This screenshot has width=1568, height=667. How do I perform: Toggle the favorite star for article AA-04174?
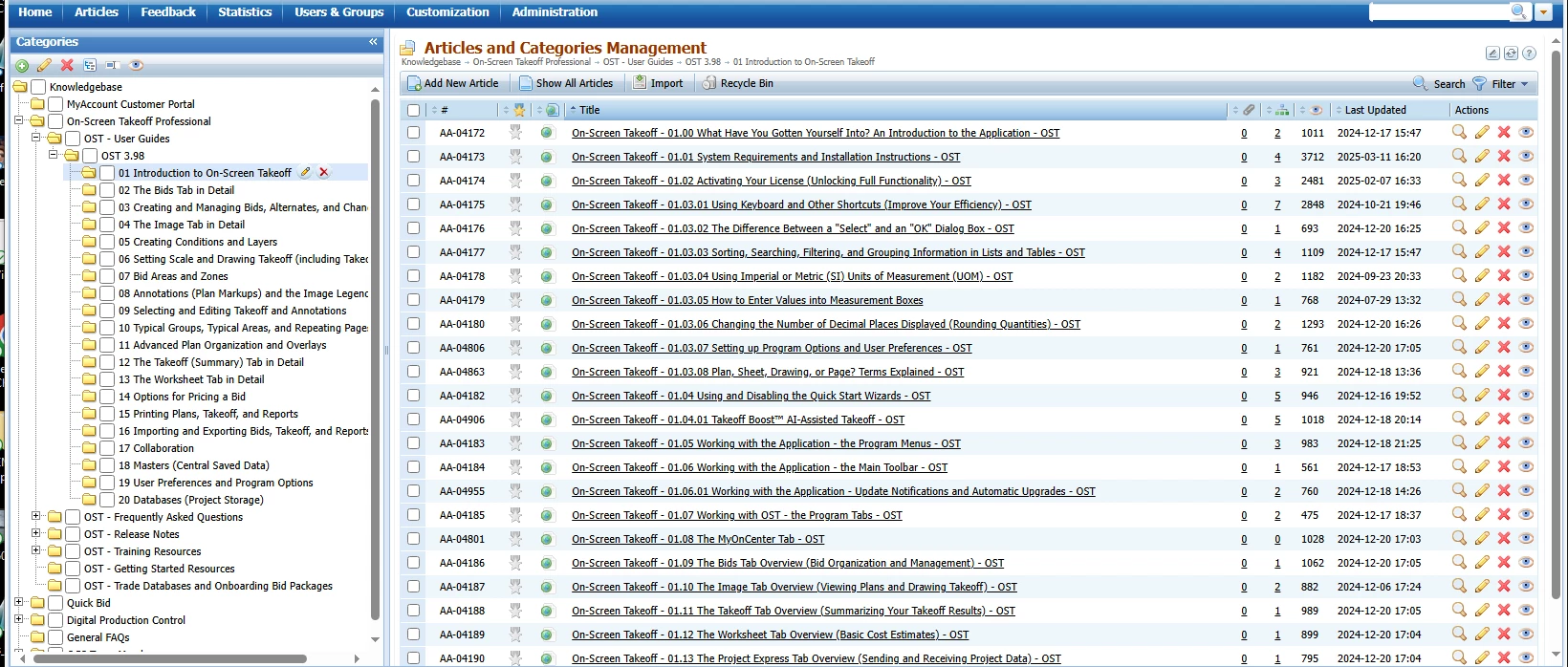(516, 180)
